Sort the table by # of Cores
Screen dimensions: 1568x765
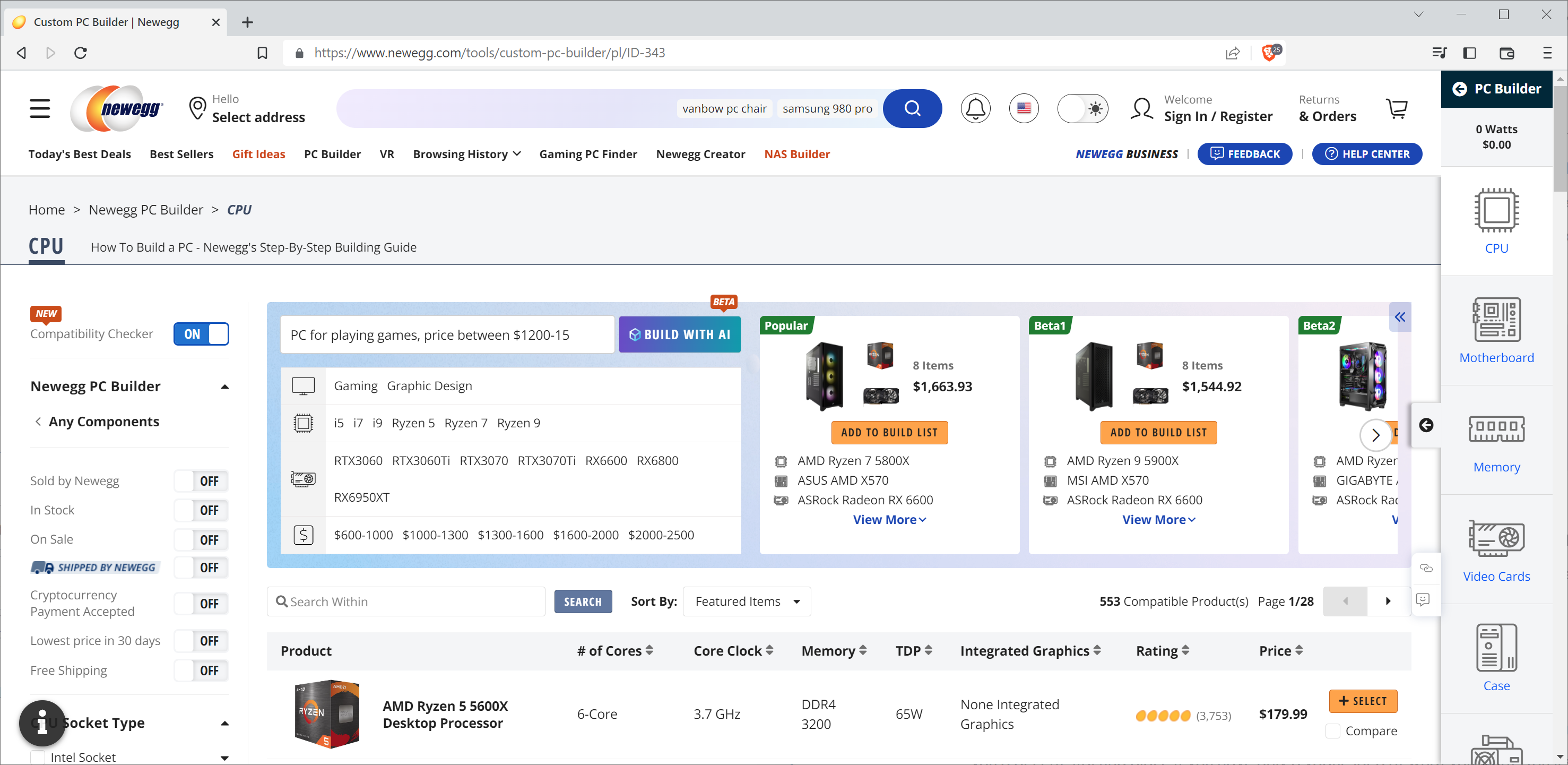pos(615,651)
